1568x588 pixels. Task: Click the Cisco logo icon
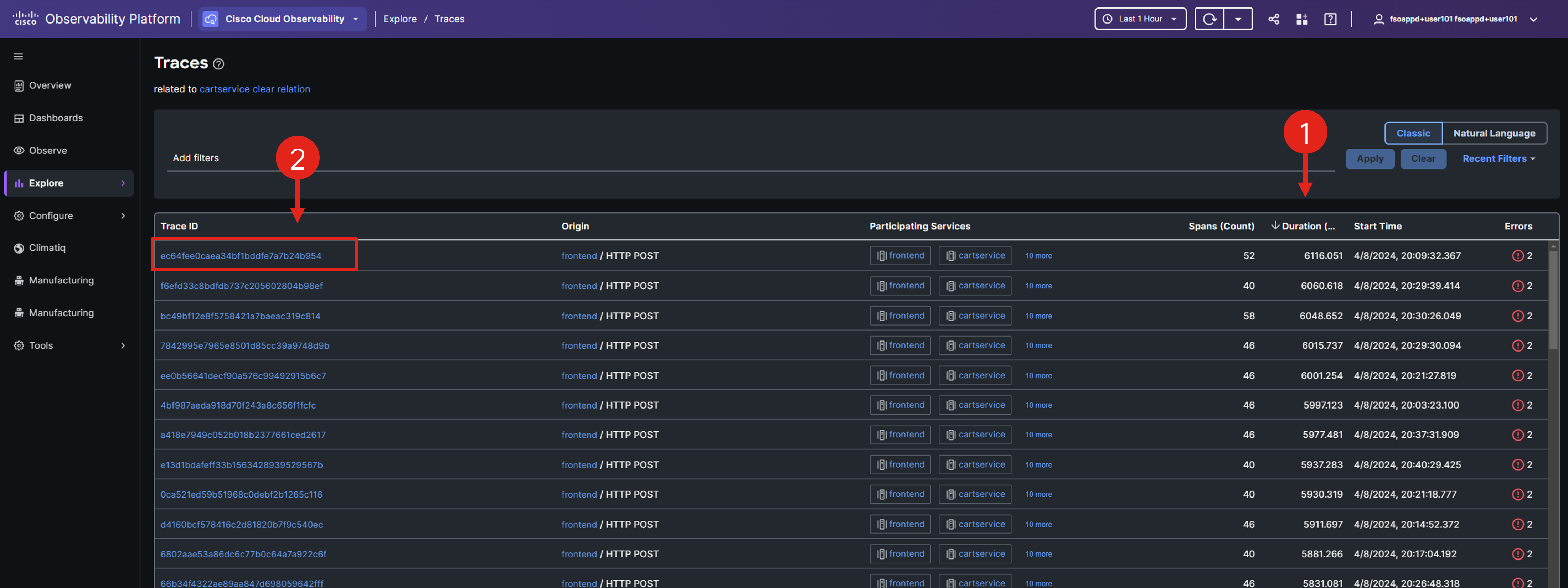25,18
